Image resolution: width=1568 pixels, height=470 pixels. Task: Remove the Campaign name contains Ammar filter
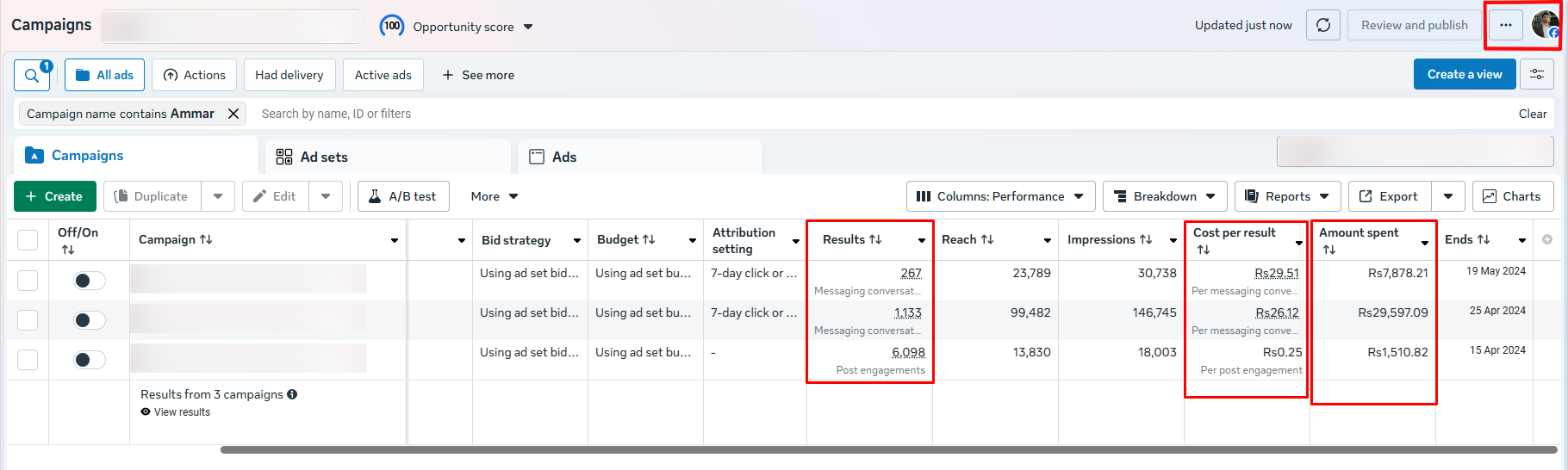pyautogui.click(x=233, y=114)
